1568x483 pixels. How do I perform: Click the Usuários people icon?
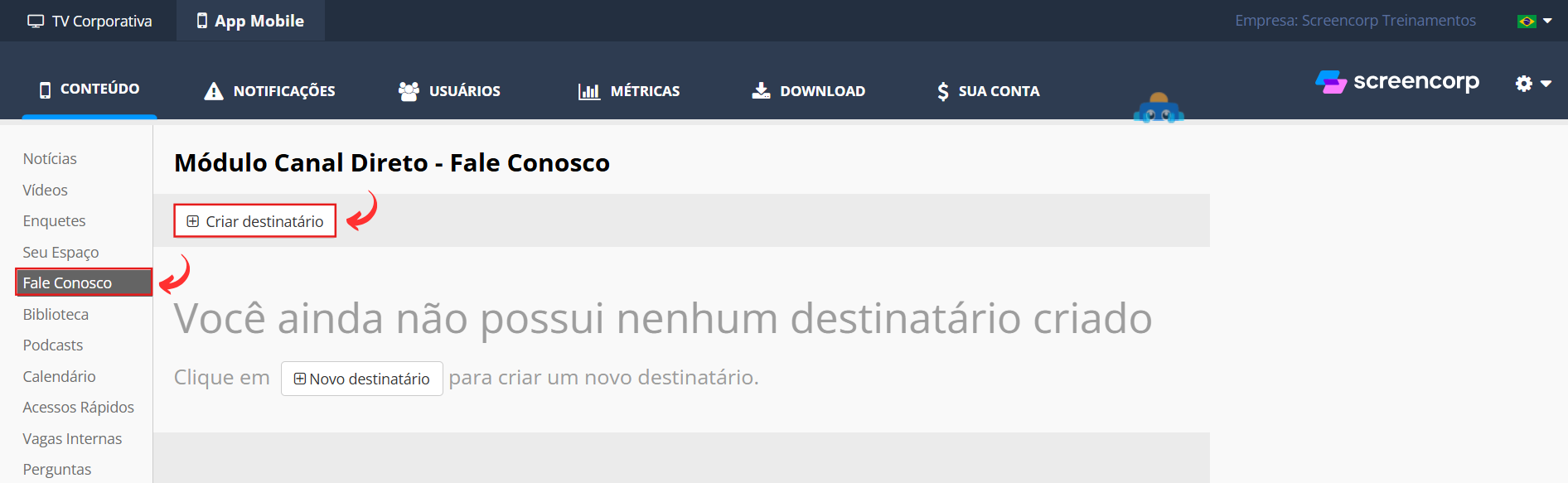click(409, 91)
